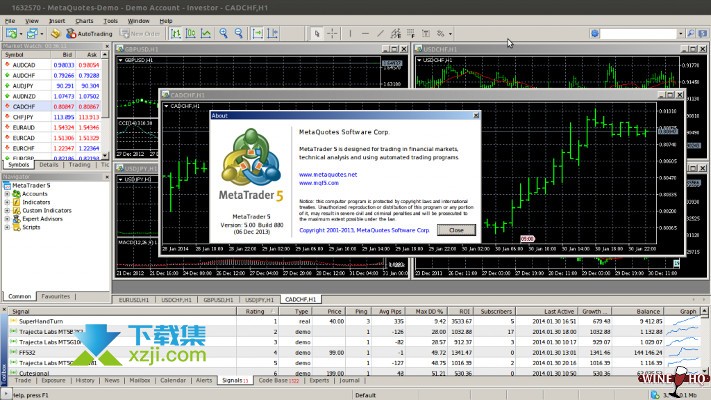Select the crosshair tool
Screen dimensions: 711x400
coord(332,34)
